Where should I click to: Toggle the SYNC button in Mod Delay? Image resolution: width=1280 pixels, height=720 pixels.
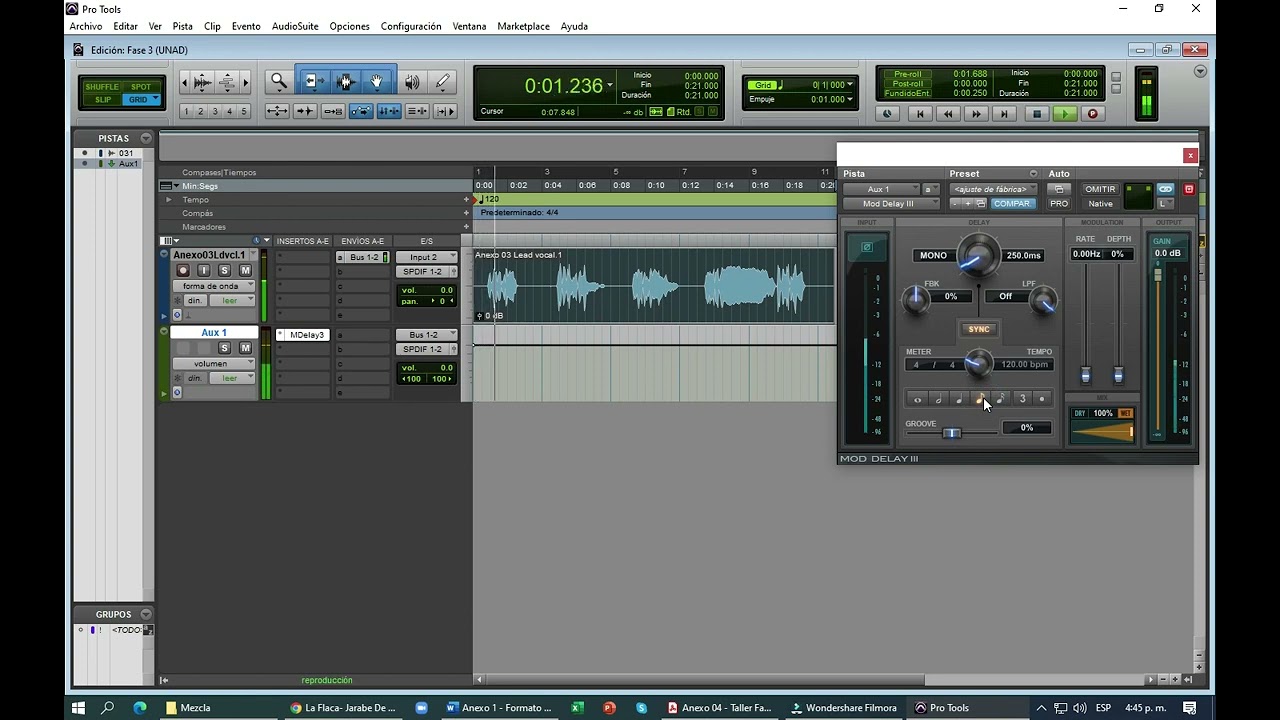pos(979,329)
